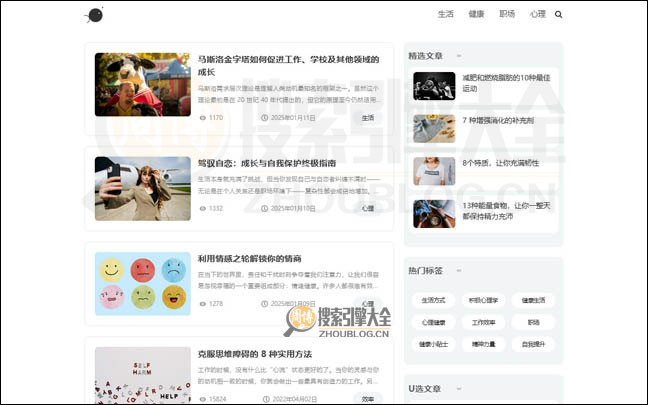
Task: Click the site logo in the header
Action: [x=94, y=15]
